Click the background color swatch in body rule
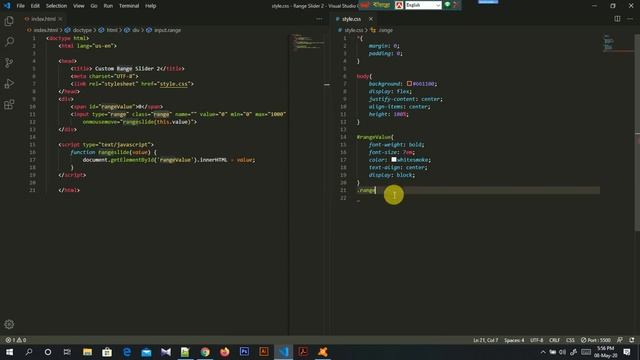 (409, 84)
